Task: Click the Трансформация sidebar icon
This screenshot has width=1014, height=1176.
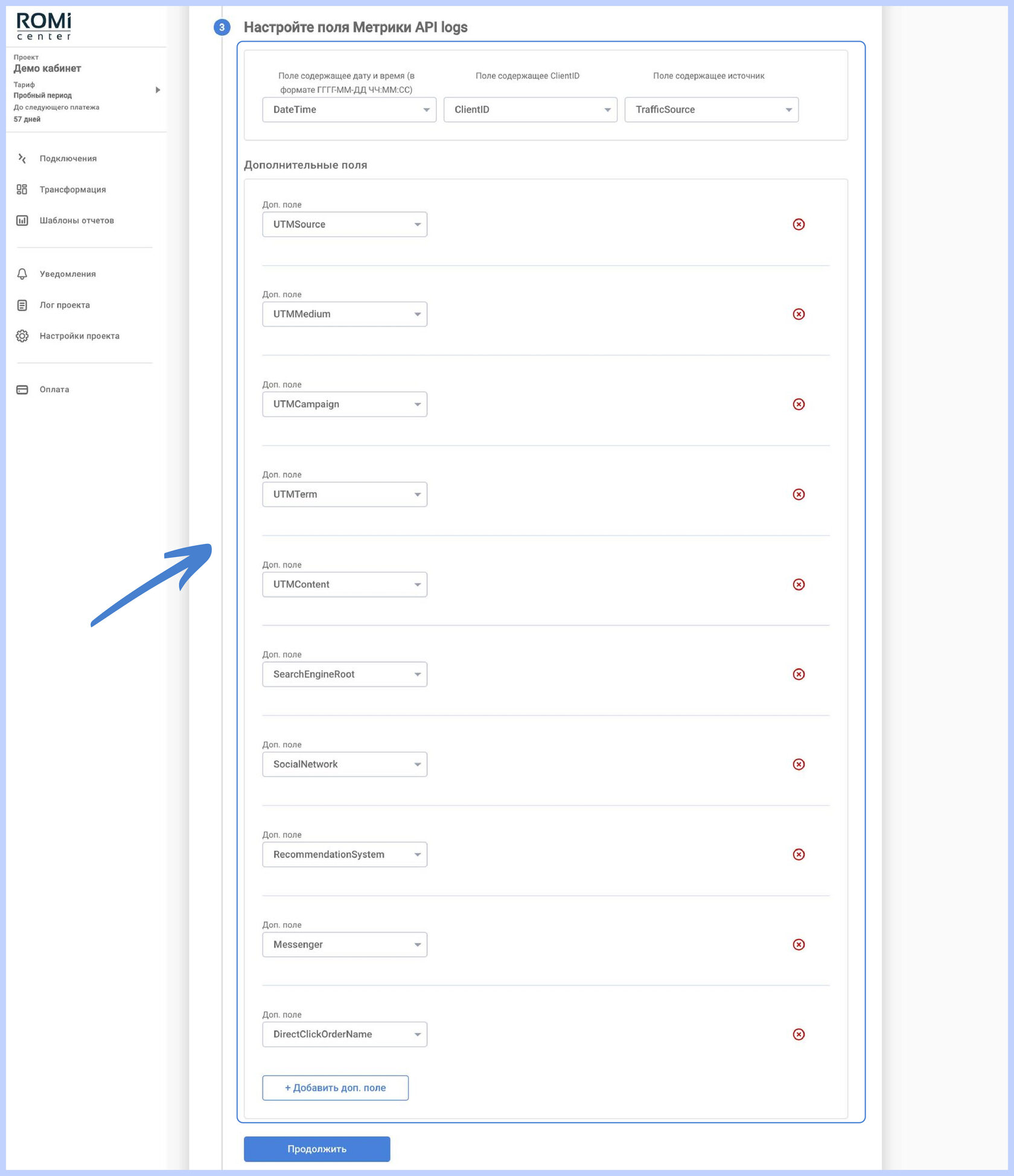Action: coord(22,190)
